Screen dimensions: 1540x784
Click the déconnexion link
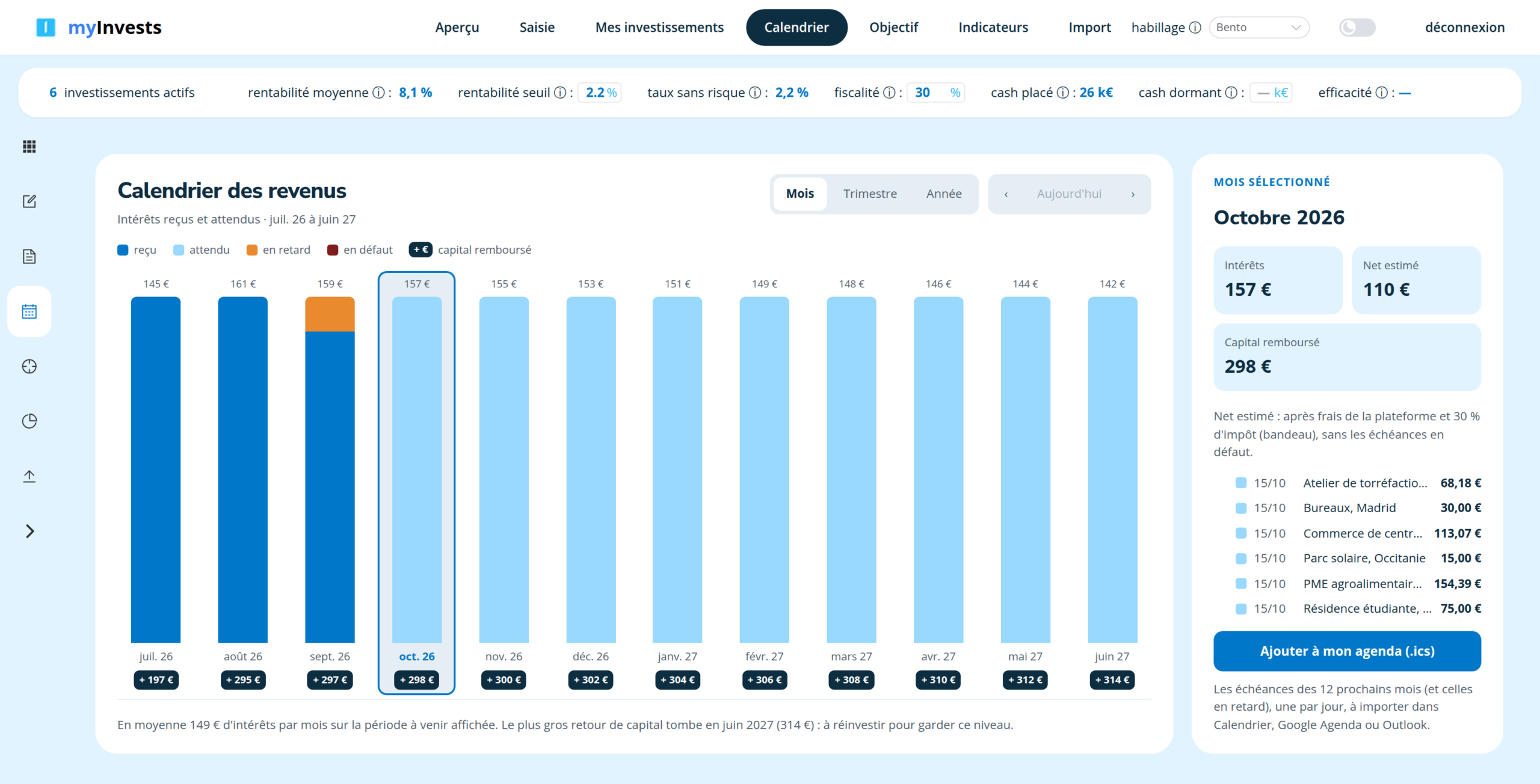[x=1464, y=28]
